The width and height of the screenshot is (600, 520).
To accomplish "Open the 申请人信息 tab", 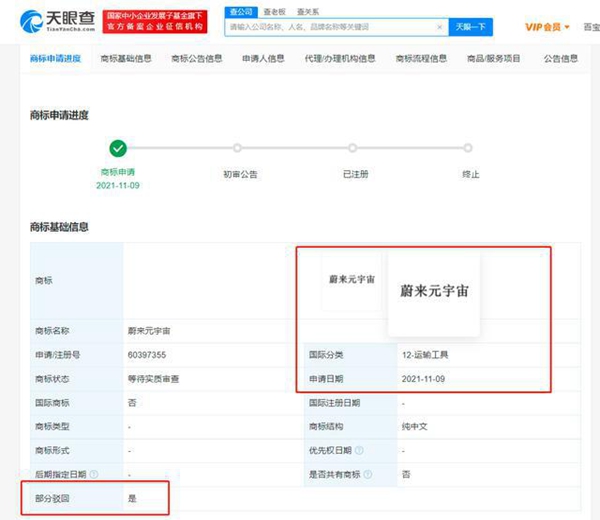I will (263, 59).
